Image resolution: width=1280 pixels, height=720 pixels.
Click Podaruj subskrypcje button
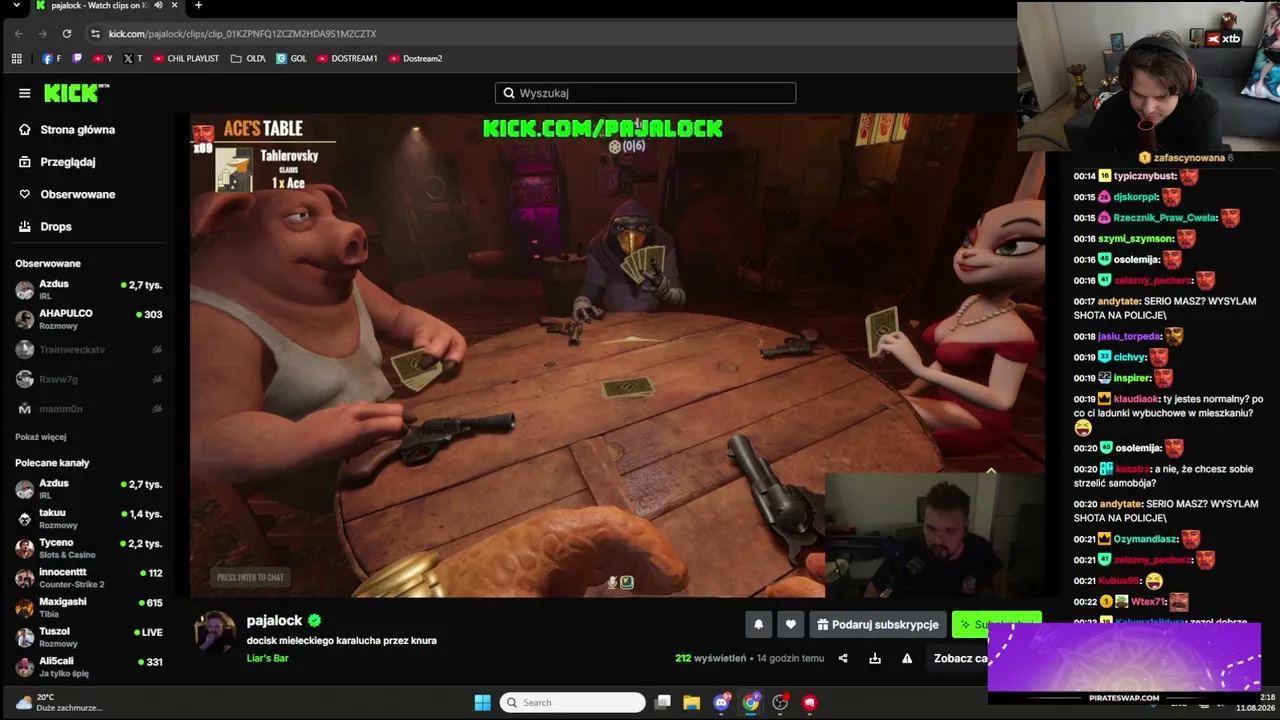[877, 625]
